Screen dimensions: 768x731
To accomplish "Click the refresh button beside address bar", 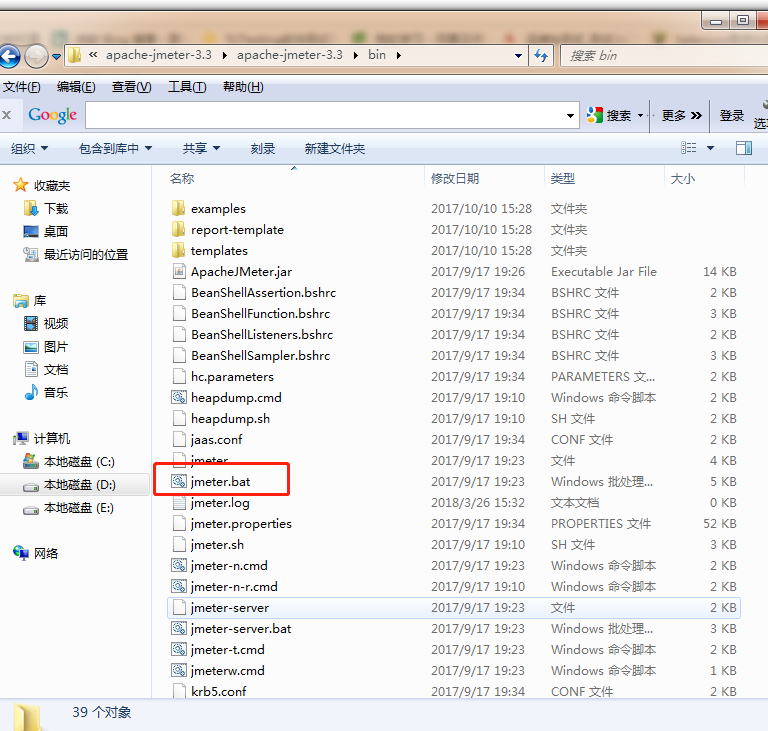I will (x=541, y=55).
